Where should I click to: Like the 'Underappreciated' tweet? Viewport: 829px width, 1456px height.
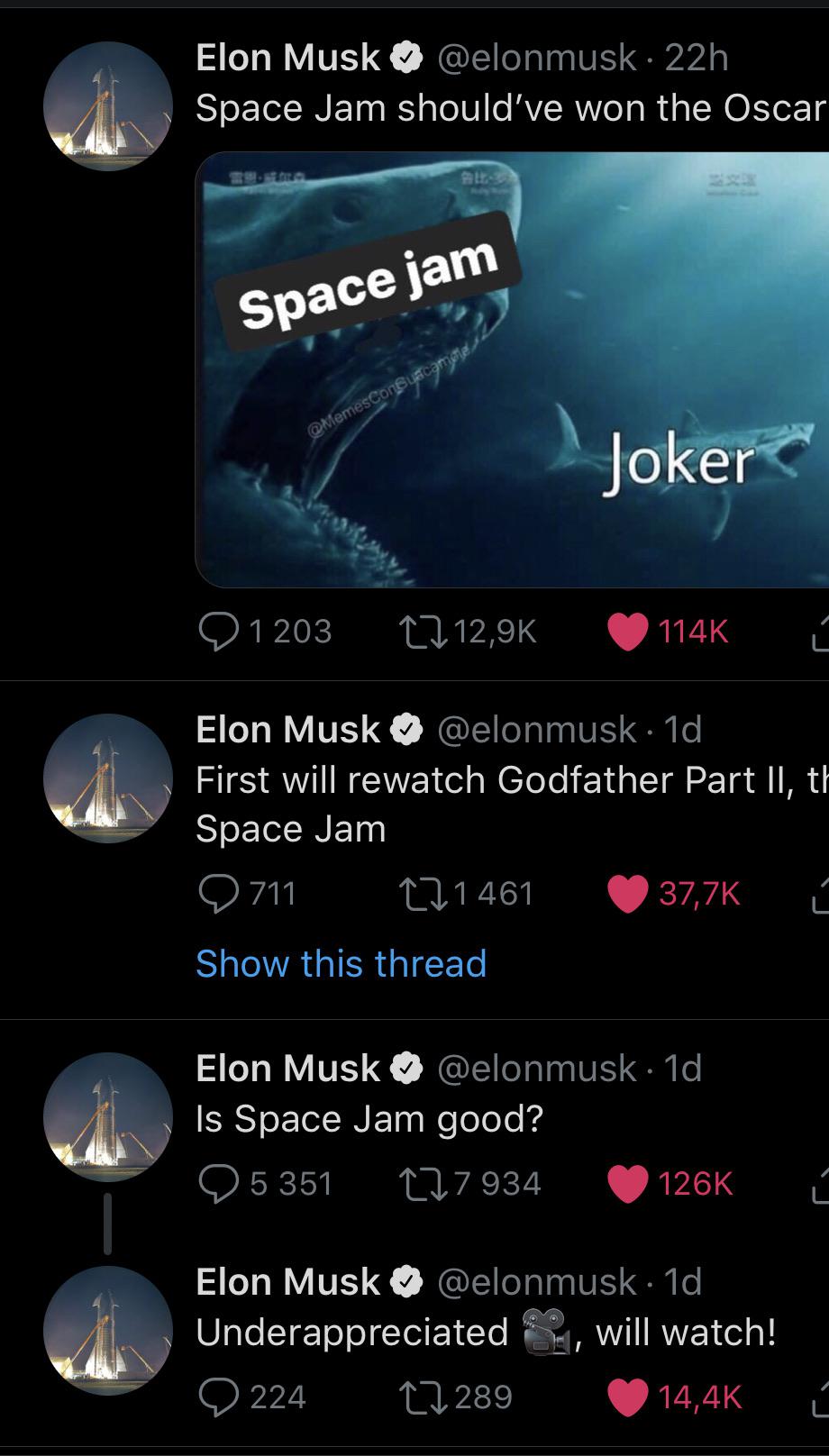(628, 1396)
